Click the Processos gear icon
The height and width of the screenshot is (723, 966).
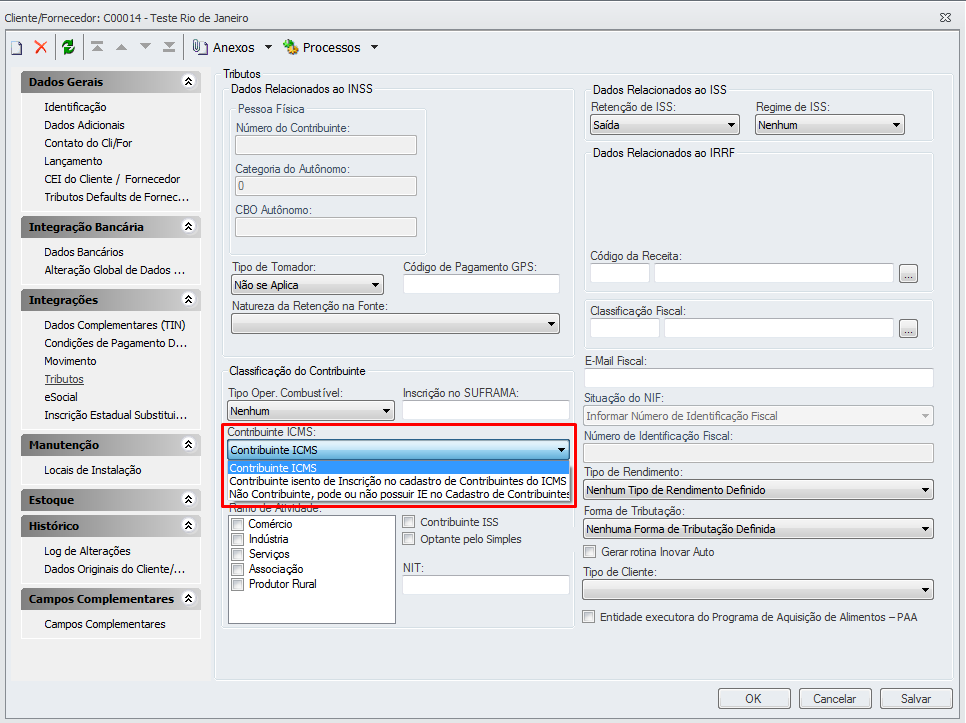pos(291,47)
